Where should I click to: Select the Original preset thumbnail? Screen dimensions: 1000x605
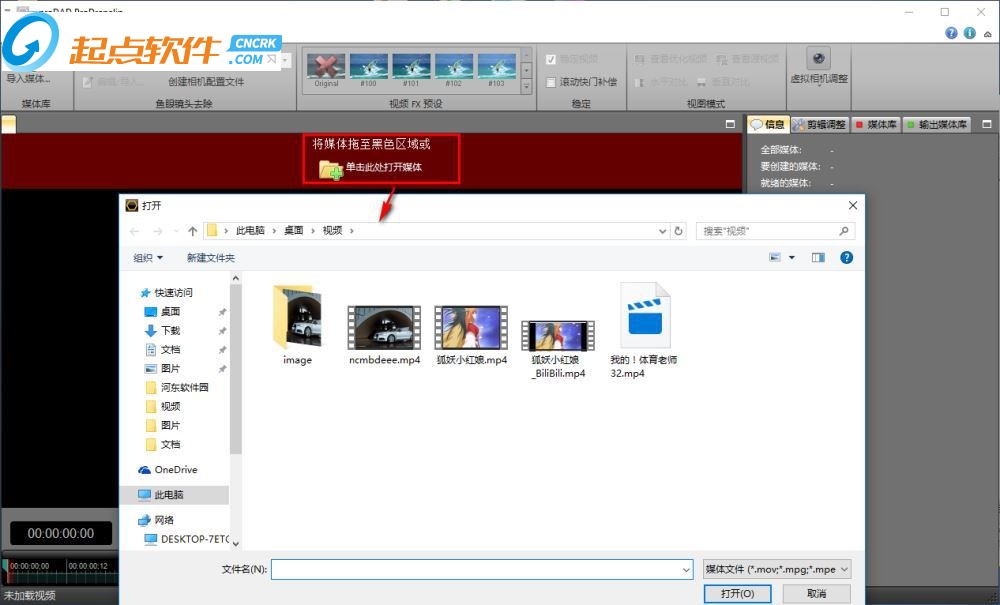click(326, 70)
